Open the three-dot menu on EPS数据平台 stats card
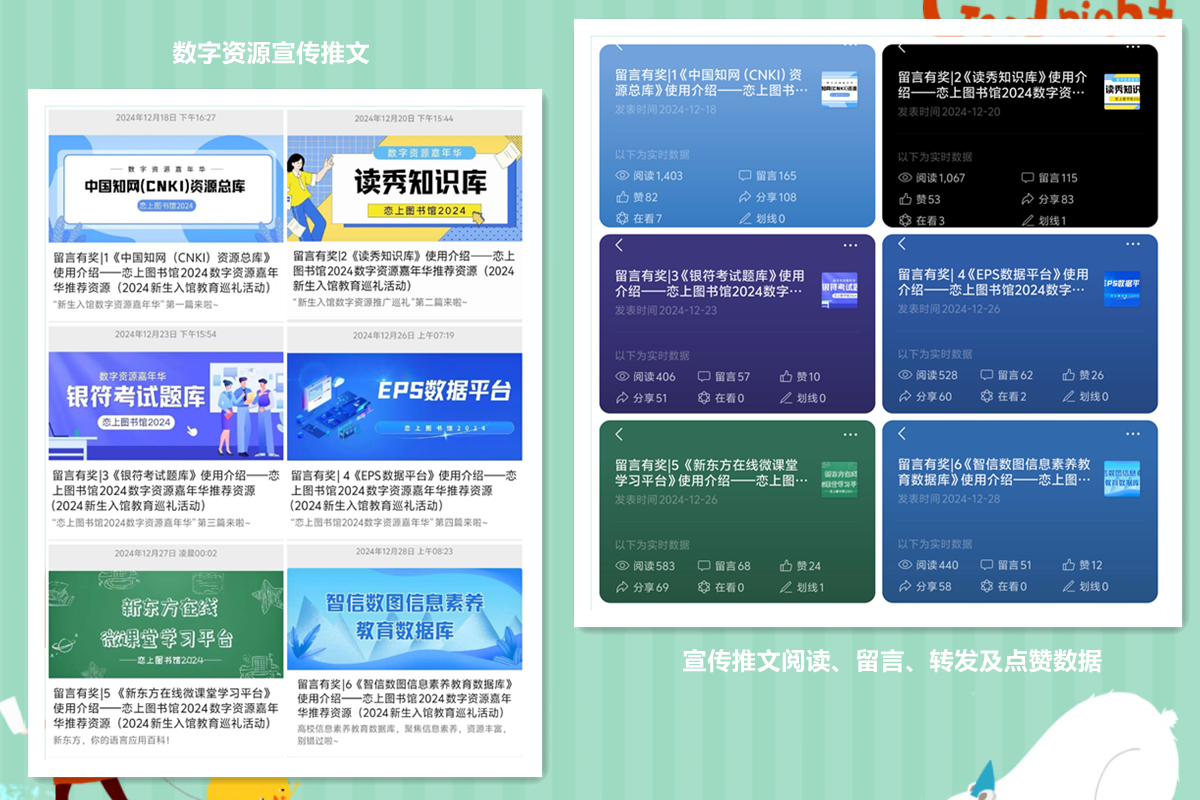The height and width of the screenshot is (800, 1200). coord(1133,244)
